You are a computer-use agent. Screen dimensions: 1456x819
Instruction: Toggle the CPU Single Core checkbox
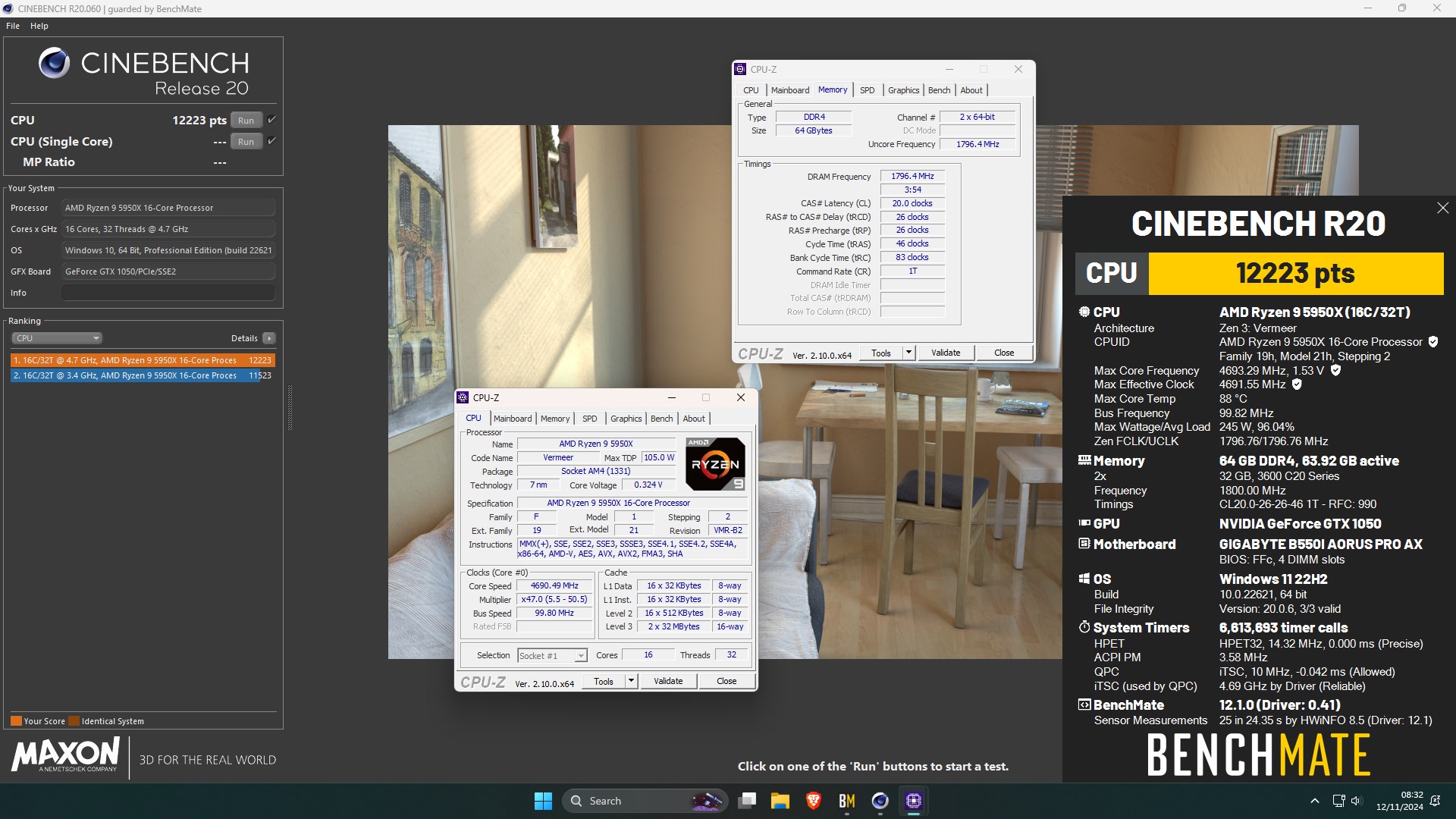point(271,141)
